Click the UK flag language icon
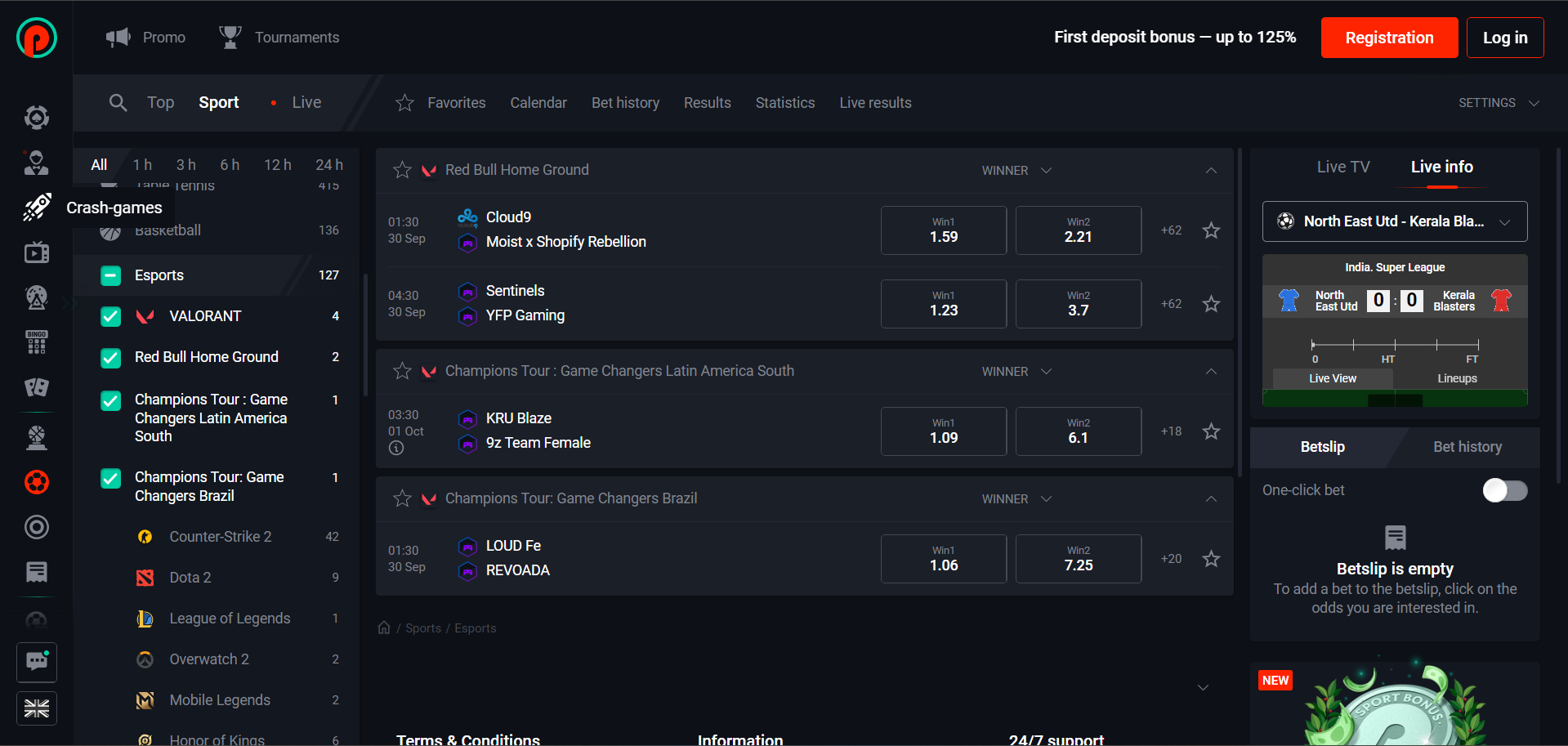The height and width of the screenshot is (746, 1568). coord(36,708)
